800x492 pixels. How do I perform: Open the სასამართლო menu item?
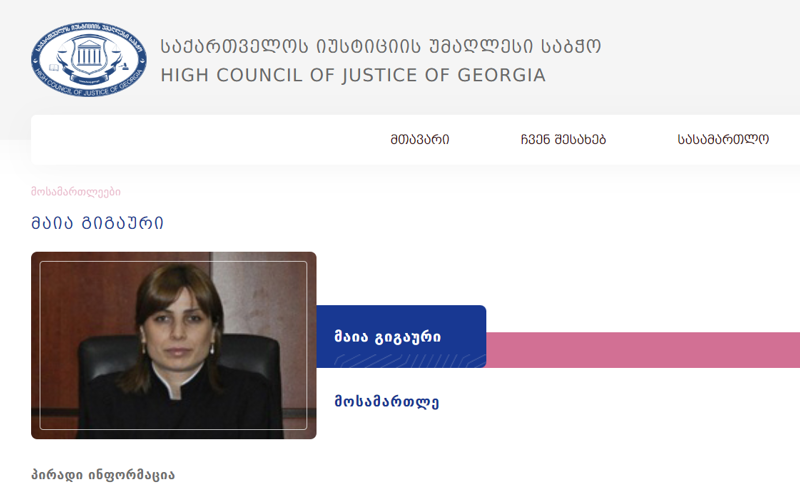[x=723, y=139]
